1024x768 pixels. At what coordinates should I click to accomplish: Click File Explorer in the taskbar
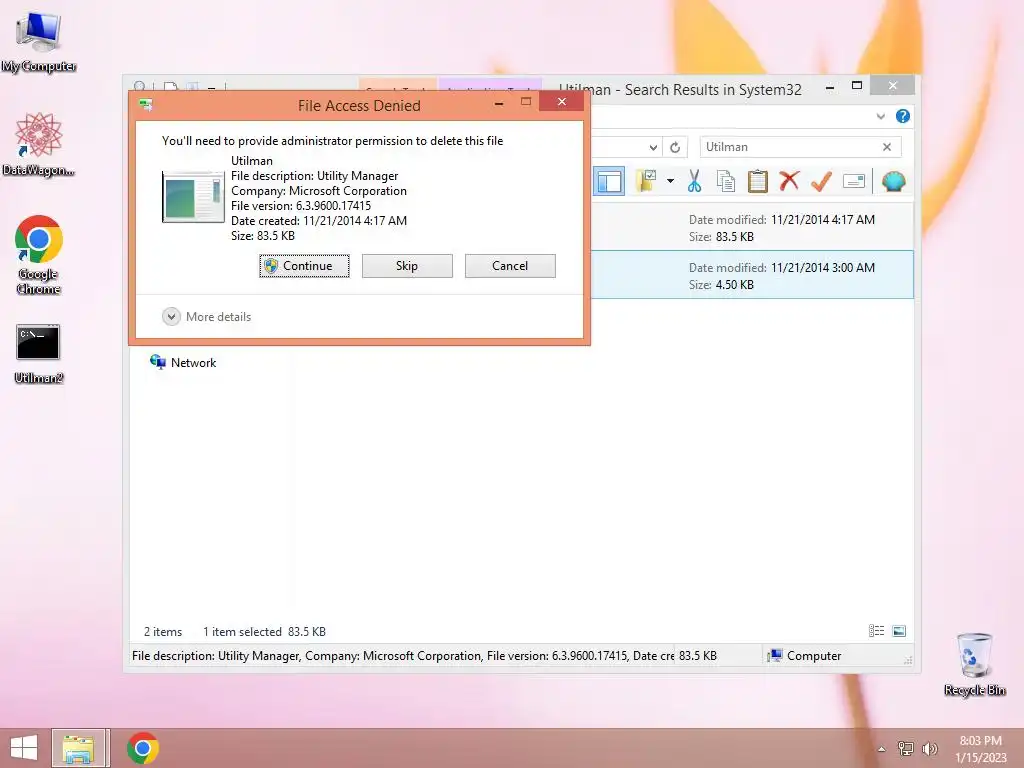click(x=78, y=748)
